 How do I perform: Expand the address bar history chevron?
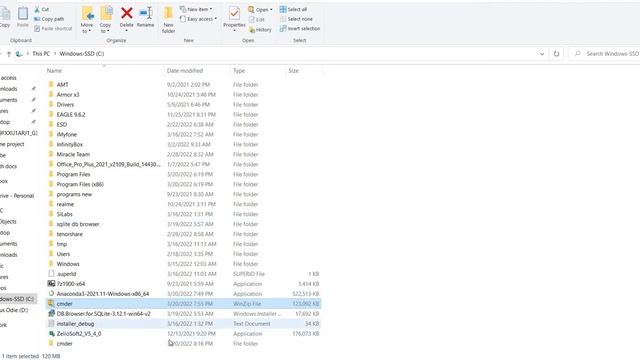click(x=542, y=53)
